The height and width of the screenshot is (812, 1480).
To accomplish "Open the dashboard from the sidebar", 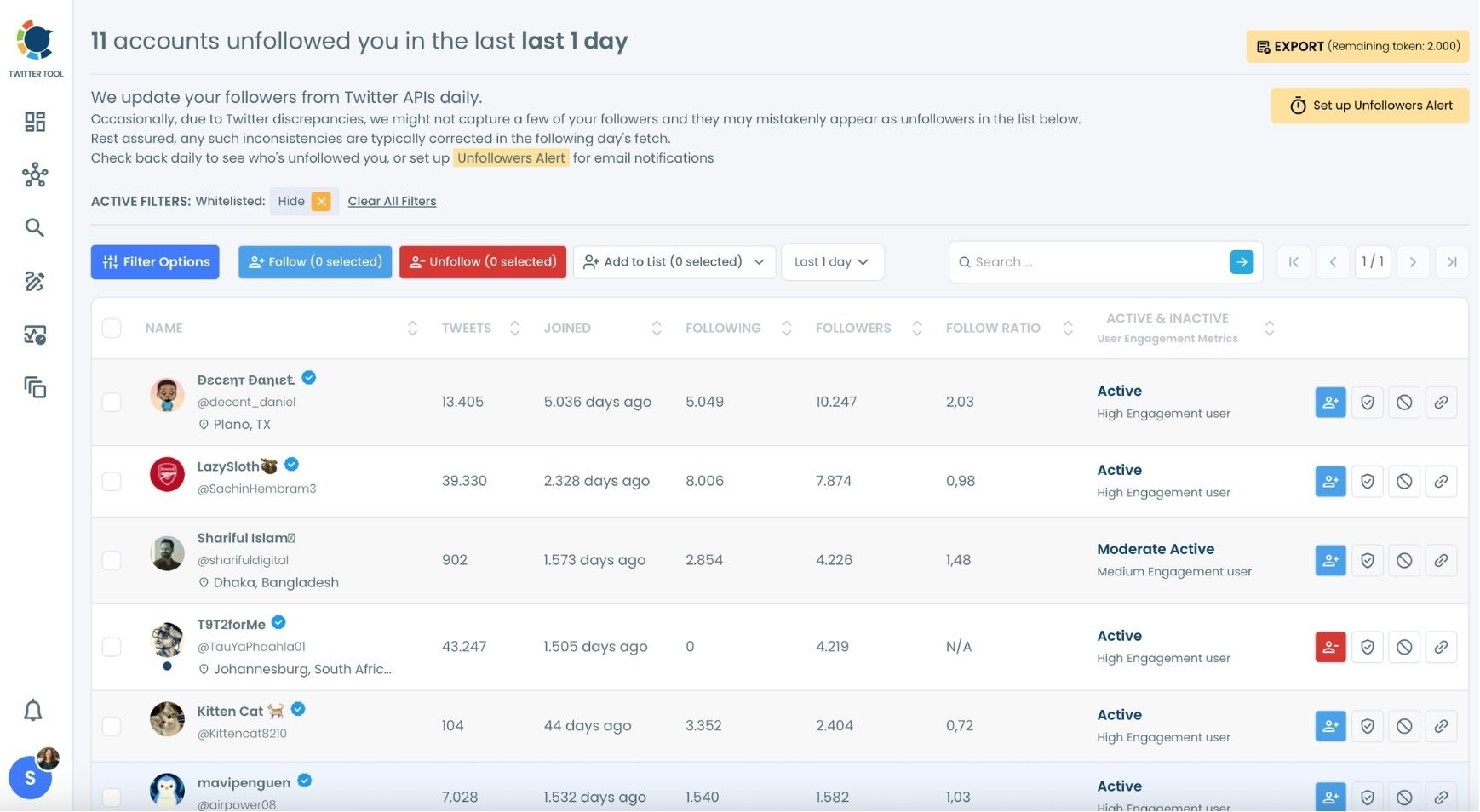I will click(x=34, y=121).
